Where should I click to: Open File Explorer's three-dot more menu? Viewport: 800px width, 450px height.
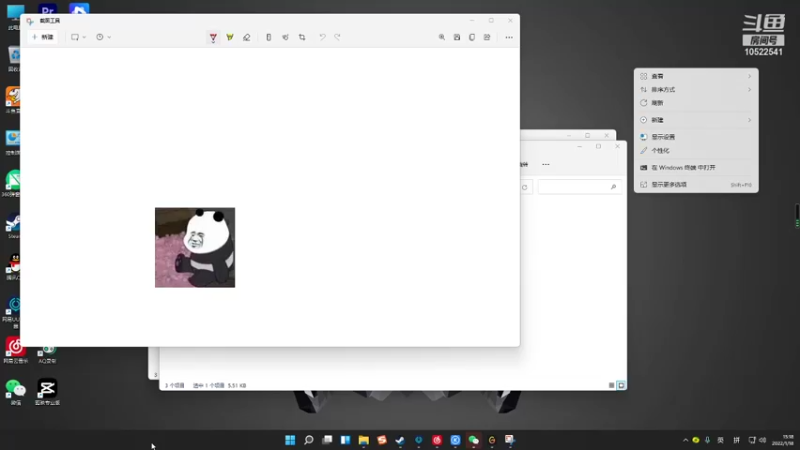click(545, 164)
